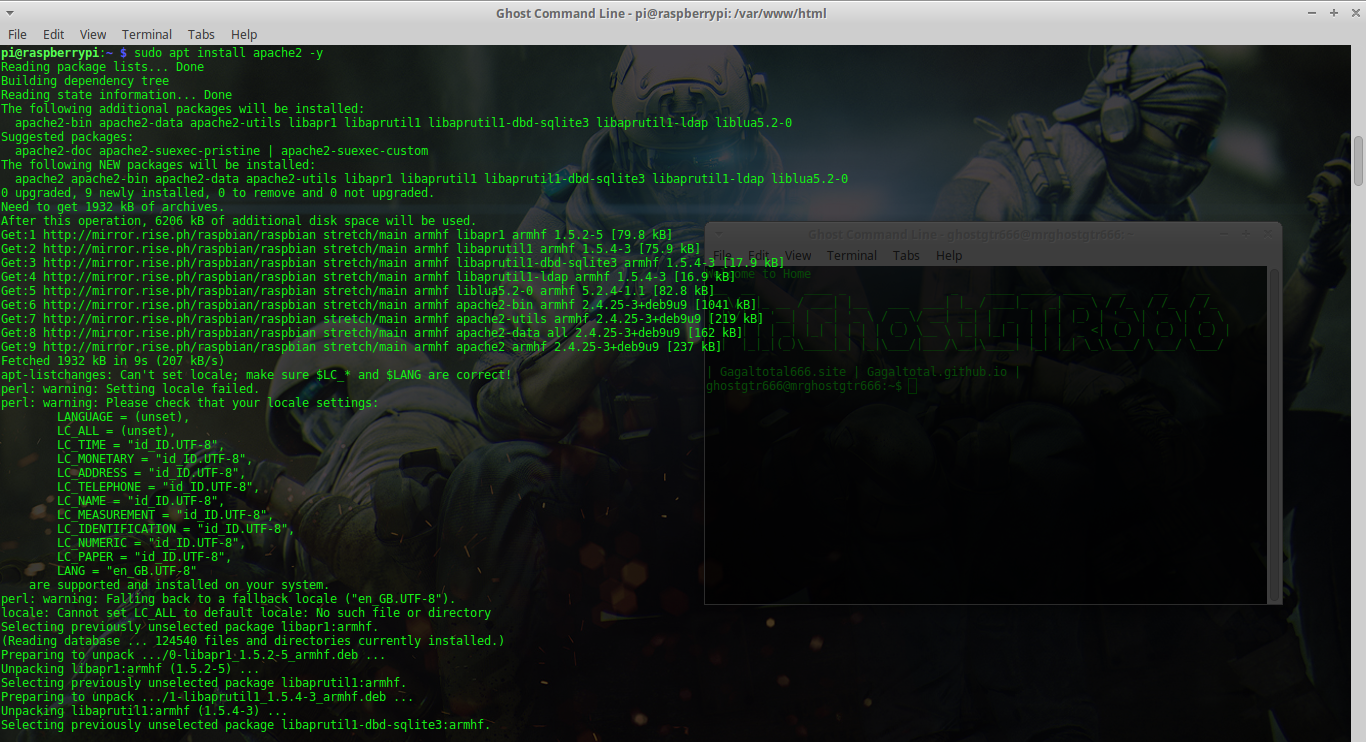
Task: Close the ghostgtr666 terminal window
Action: point(1267,234)
